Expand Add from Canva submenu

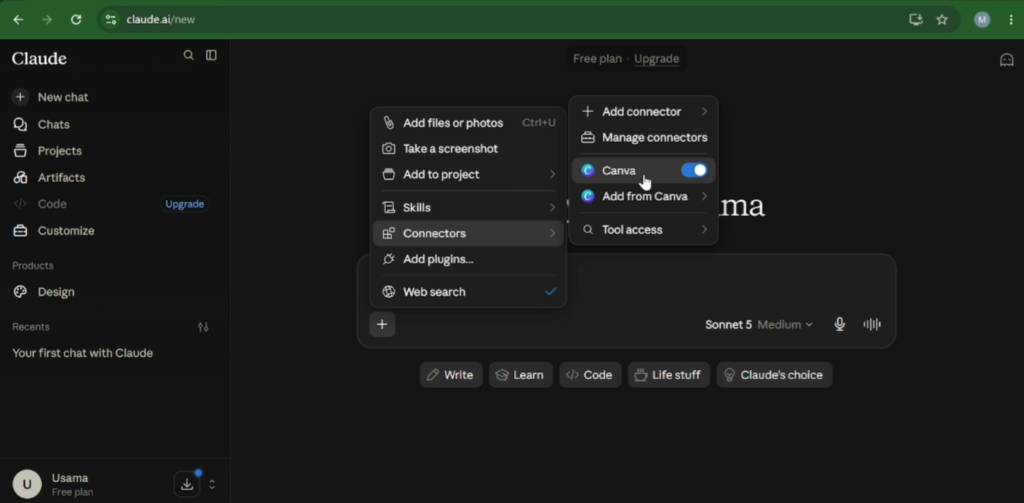pyautogui.click(x=644, y=197)
